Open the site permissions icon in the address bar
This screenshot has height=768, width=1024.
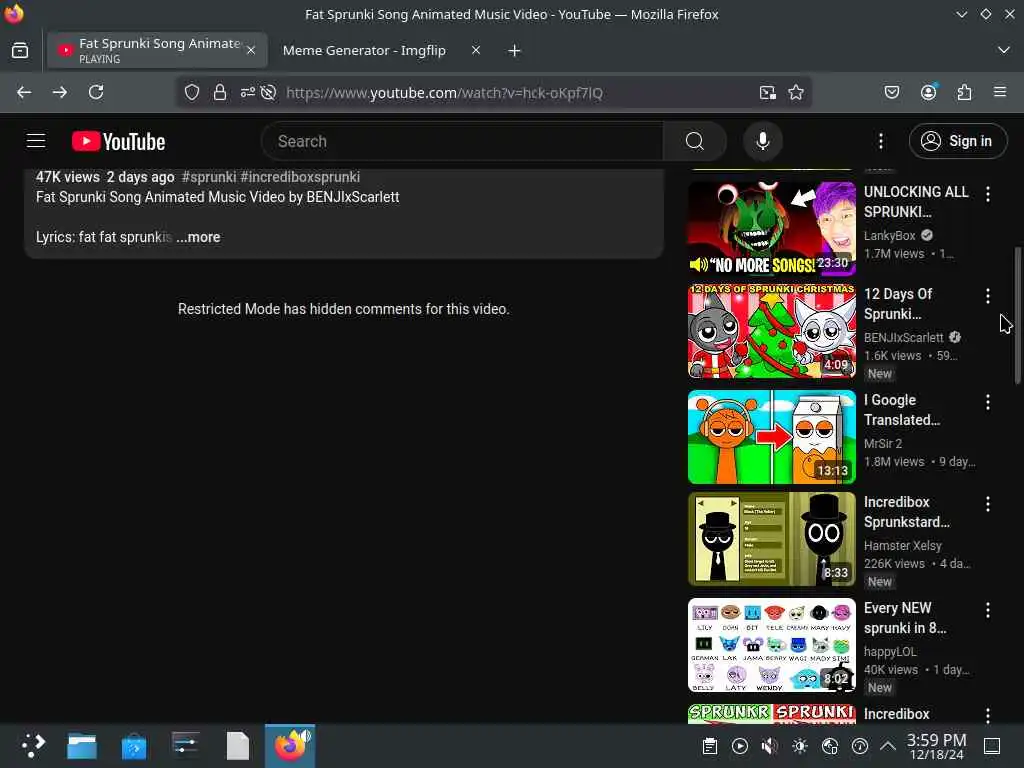[x=248, y=93]
